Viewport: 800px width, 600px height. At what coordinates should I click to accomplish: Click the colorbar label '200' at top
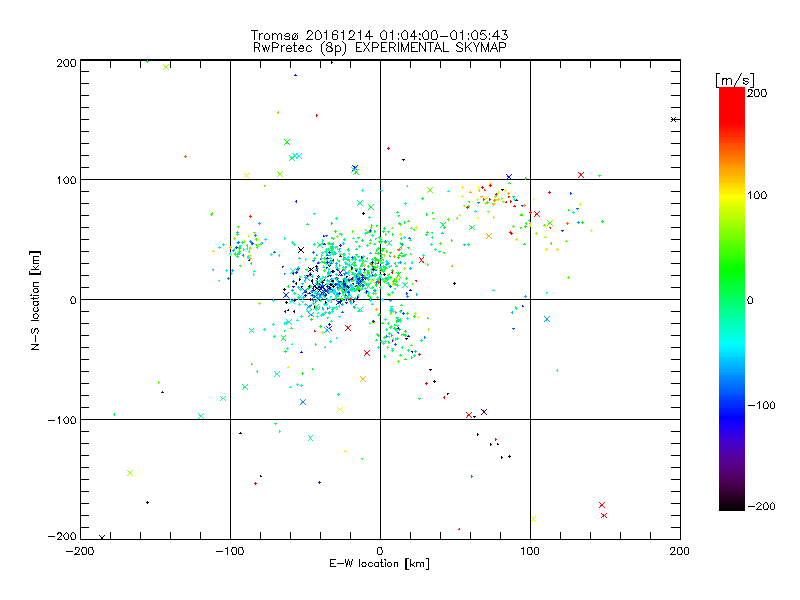757,93
